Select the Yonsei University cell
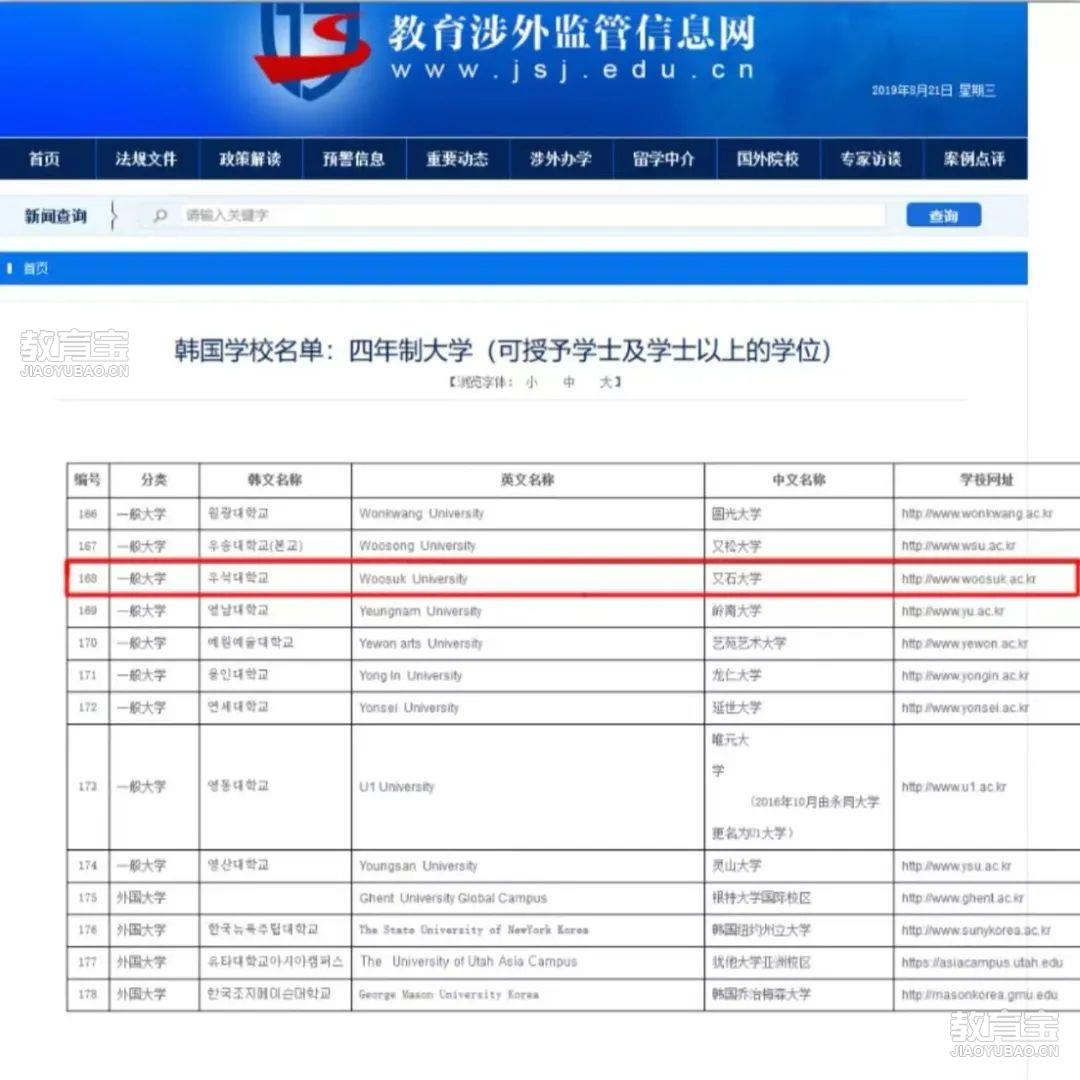This screenshot has width=1080, height=1080. (x=528, y=708)
